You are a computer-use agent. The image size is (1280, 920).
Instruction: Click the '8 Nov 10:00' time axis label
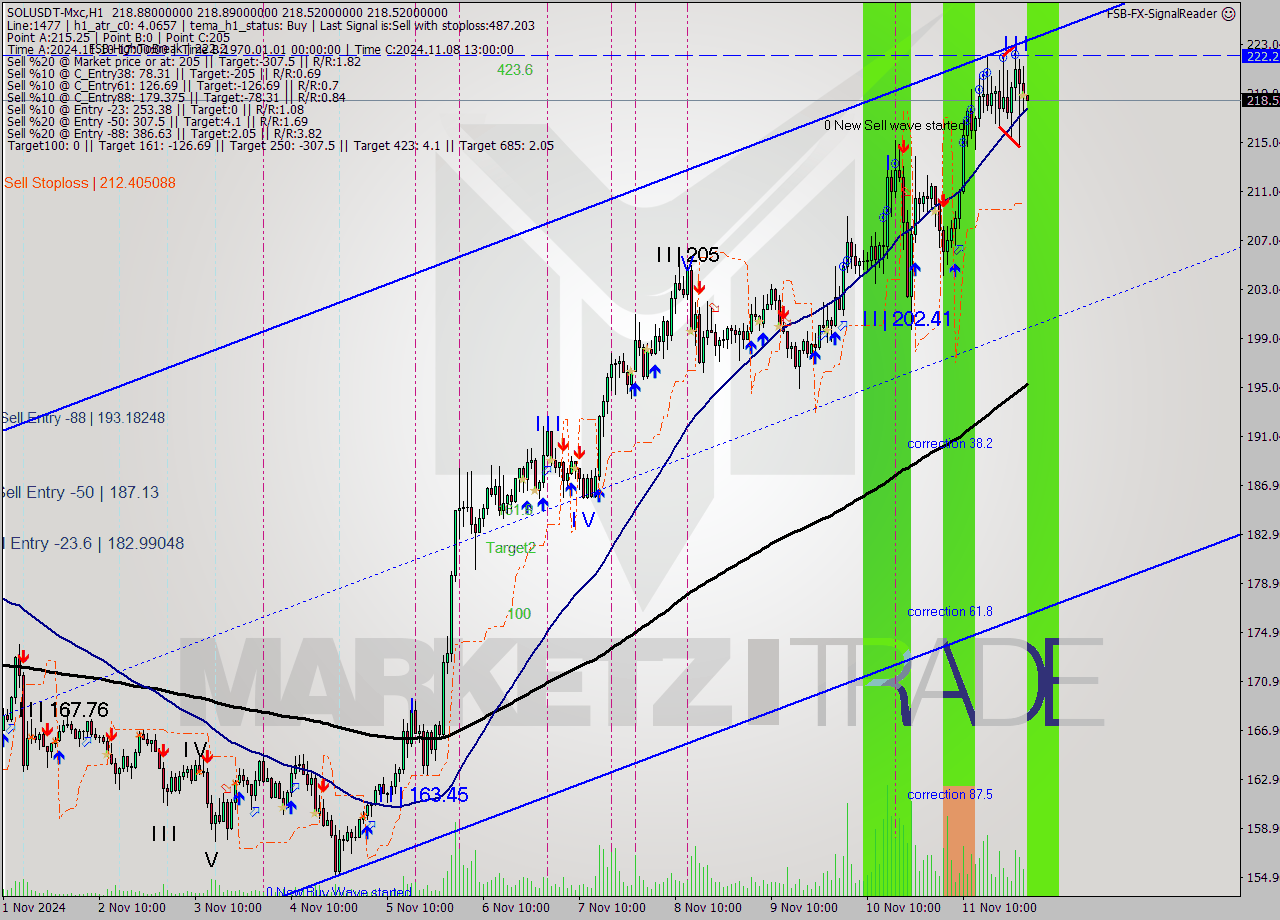[x=707, y=908]
